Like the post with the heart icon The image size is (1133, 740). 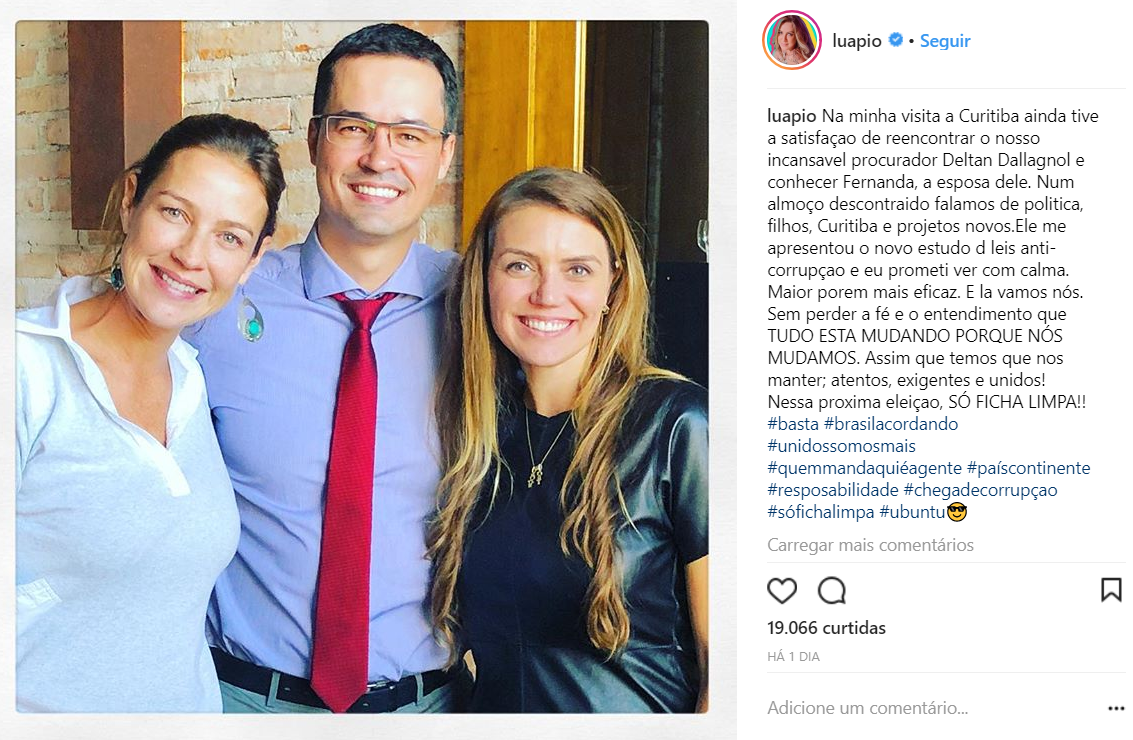pyautogui.click(x=782, y=590)
